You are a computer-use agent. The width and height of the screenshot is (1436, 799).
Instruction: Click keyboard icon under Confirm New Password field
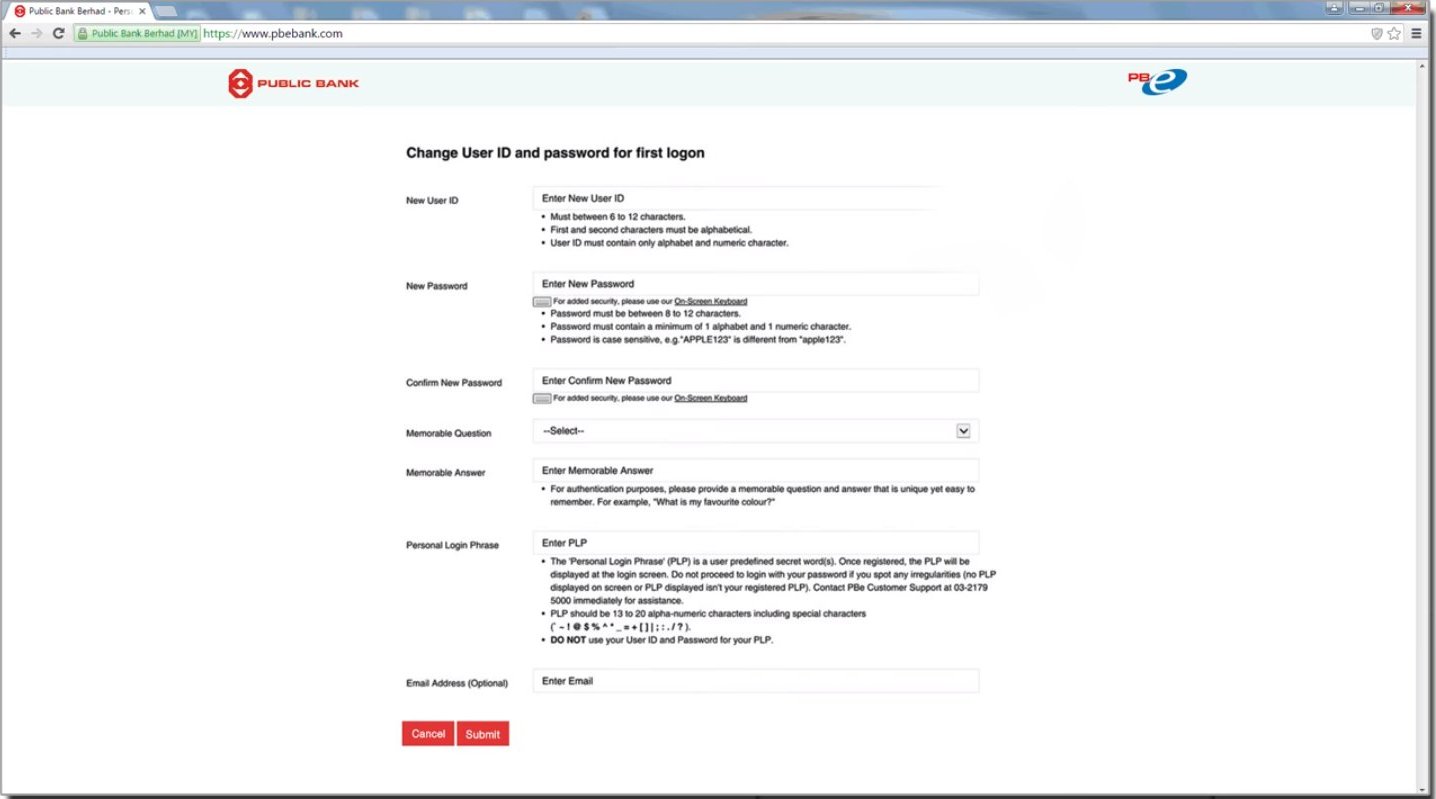click(541, 398)
